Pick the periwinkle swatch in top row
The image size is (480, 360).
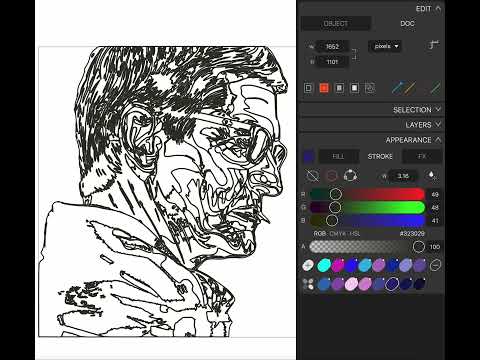click(x=406, y=265)
